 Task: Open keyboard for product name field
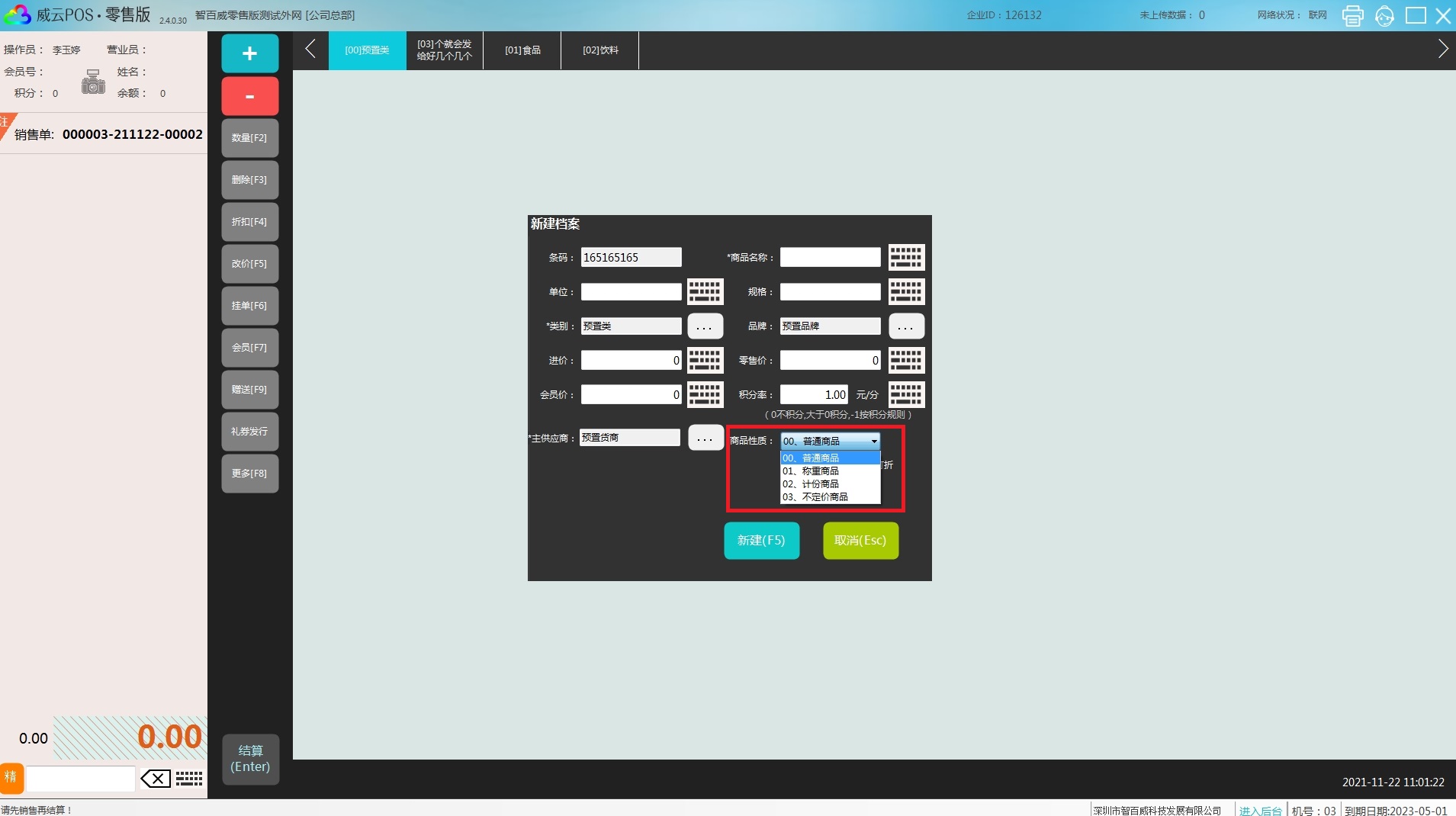coord(906,258)
